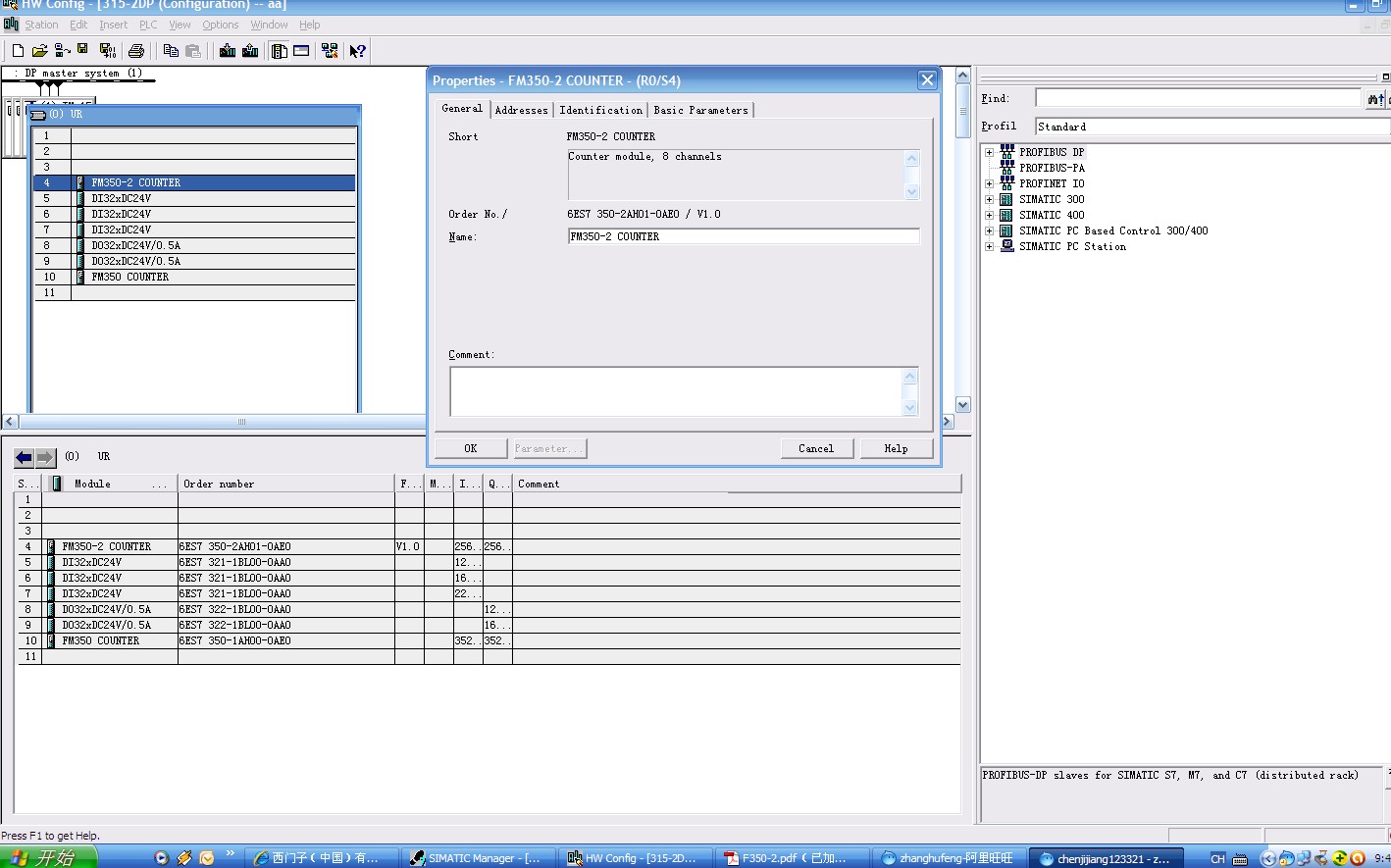Click the Print toolbar icon

pos(136,51)
